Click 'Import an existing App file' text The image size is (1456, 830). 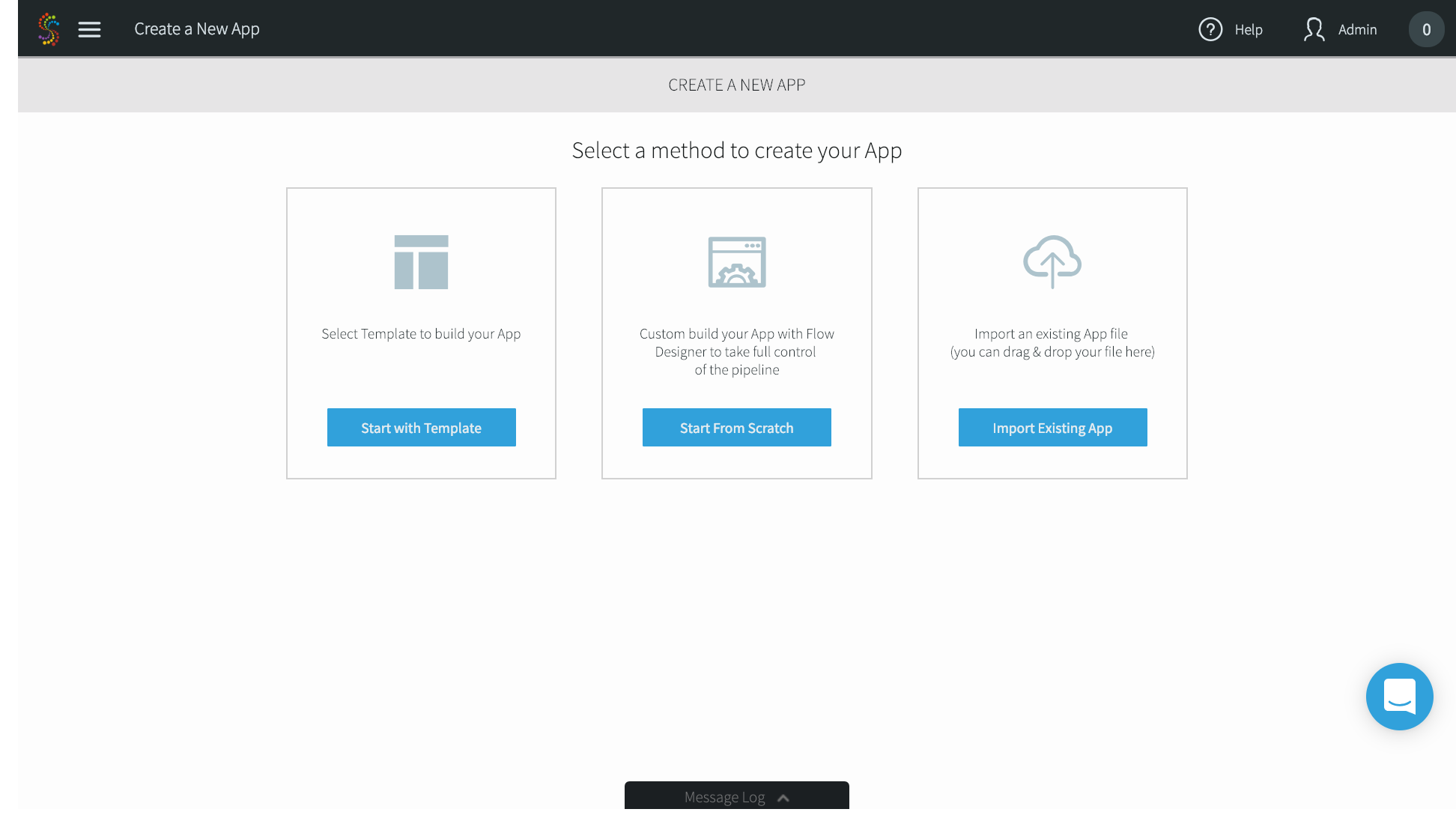pos(1051,334)
